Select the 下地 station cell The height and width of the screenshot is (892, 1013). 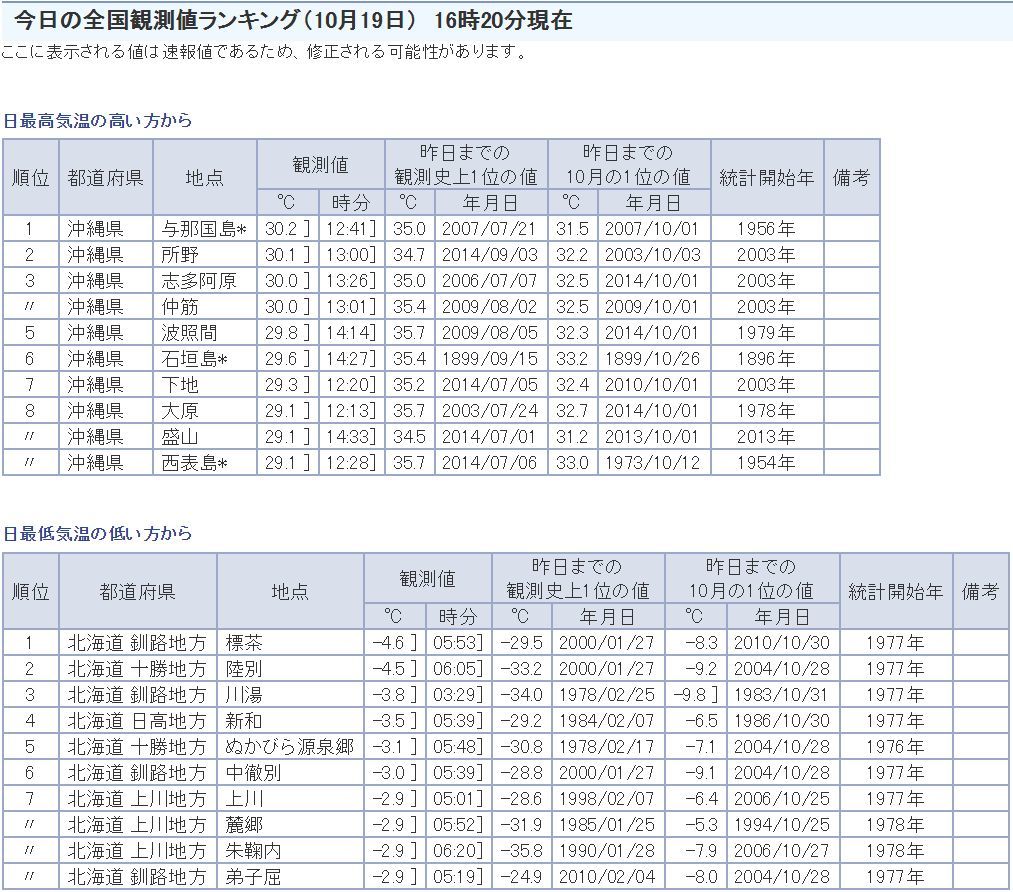(205, 384)
